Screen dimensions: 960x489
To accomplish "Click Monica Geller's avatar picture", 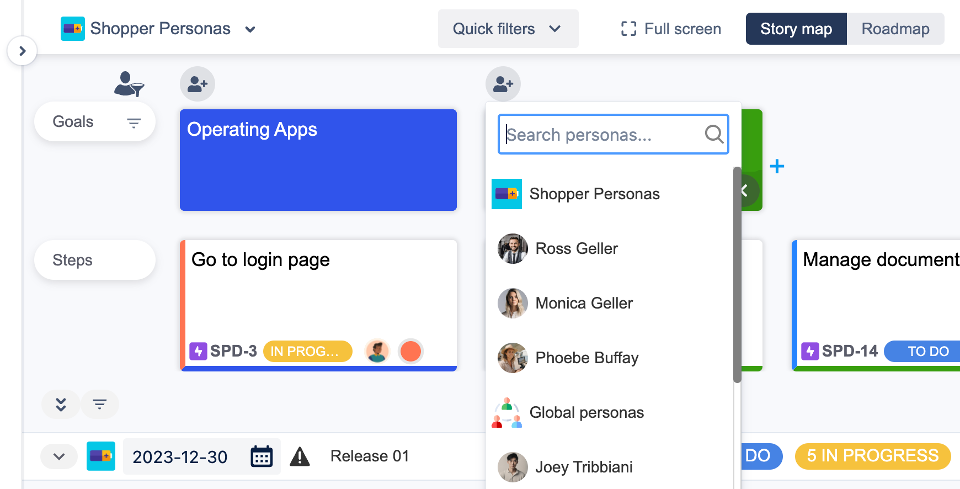I will point(512,303).
